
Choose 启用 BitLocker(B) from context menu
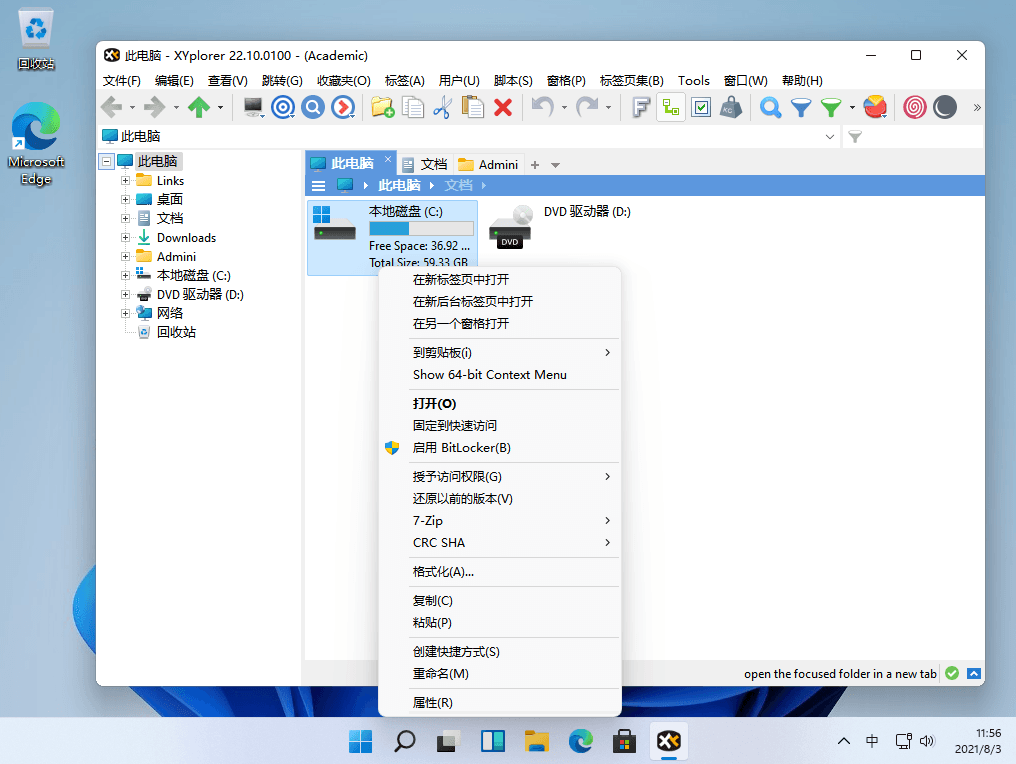click(x=500, y=448)
